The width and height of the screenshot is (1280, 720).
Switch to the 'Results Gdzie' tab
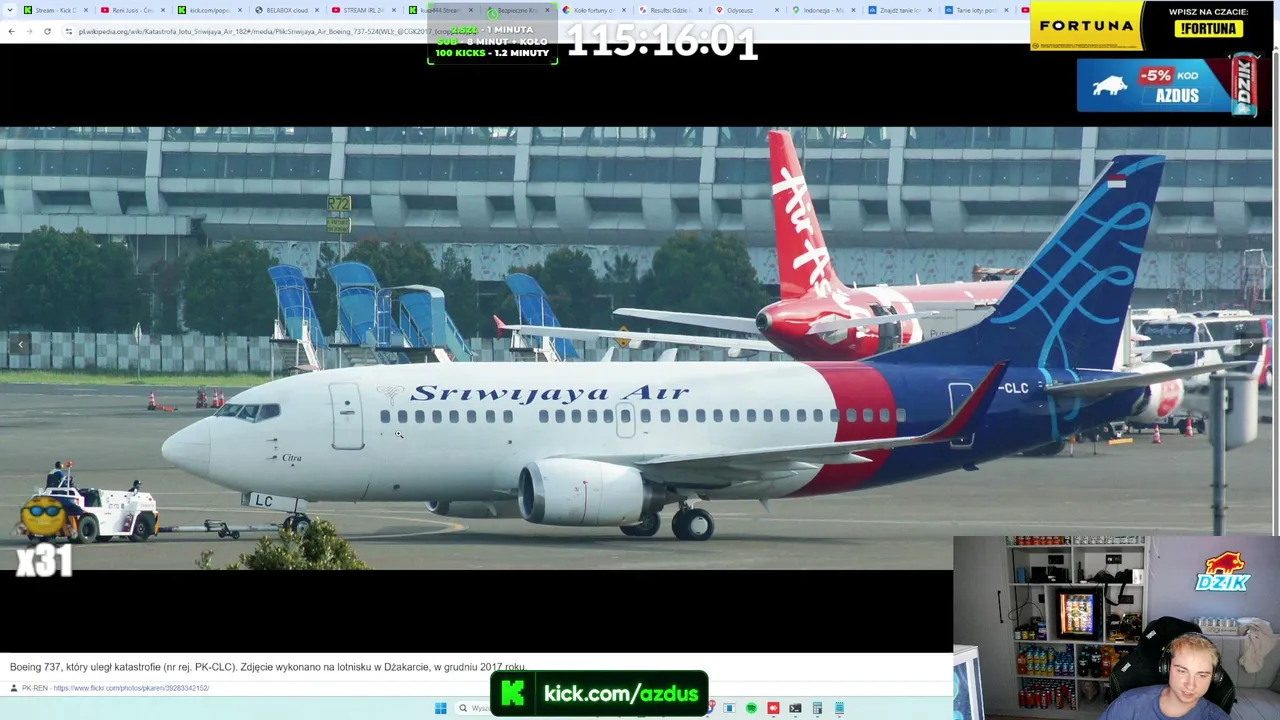pyautogui.click(x=670, y=10)
